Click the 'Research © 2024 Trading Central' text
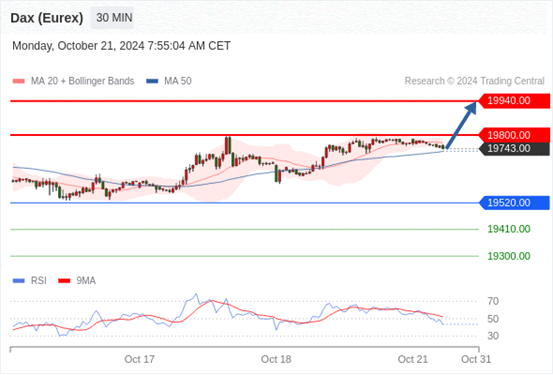The width and height of the screenshot is (553, 375). click(474, 81)
